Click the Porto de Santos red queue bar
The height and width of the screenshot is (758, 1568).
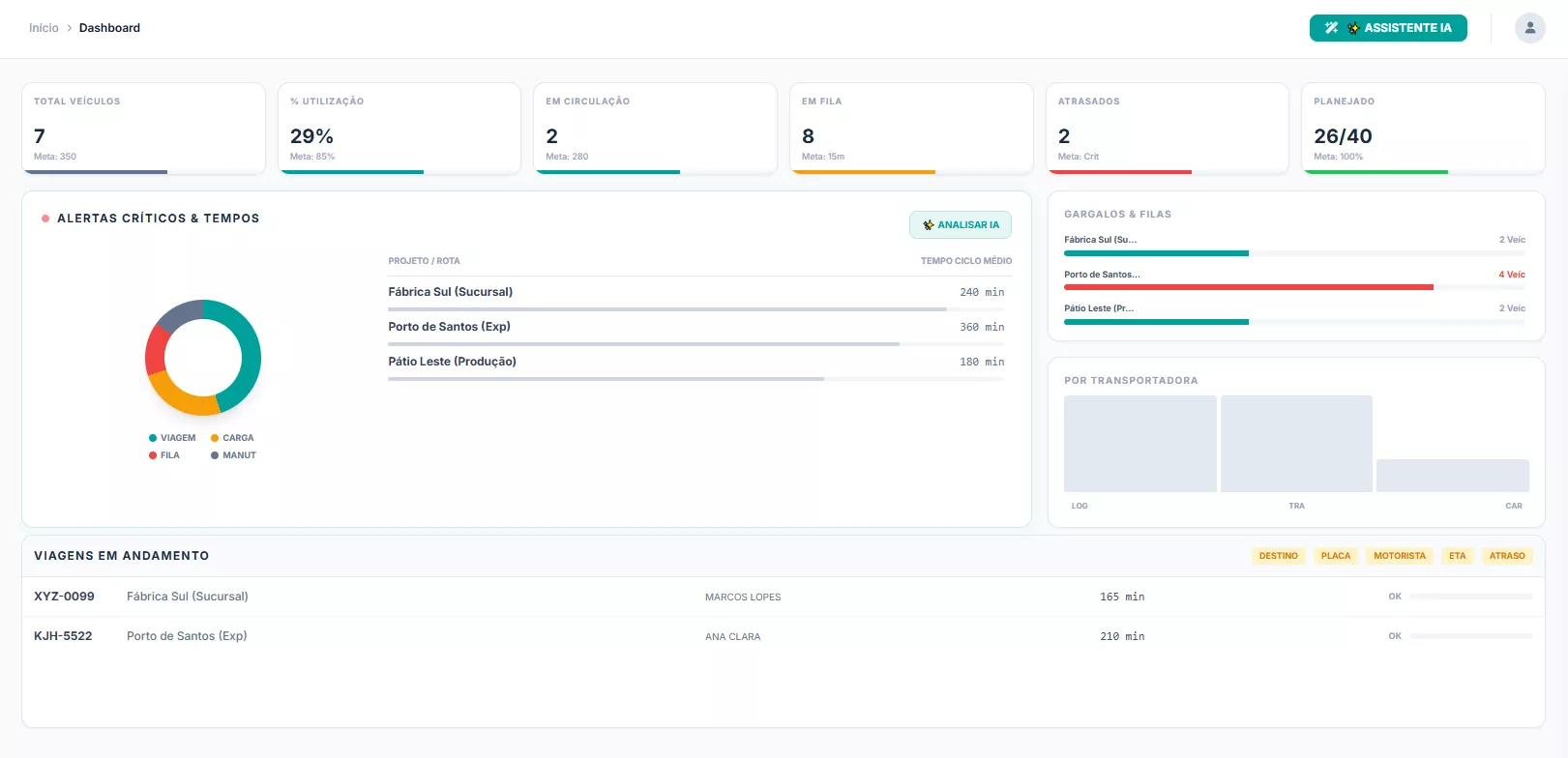tap(1248, 287)
